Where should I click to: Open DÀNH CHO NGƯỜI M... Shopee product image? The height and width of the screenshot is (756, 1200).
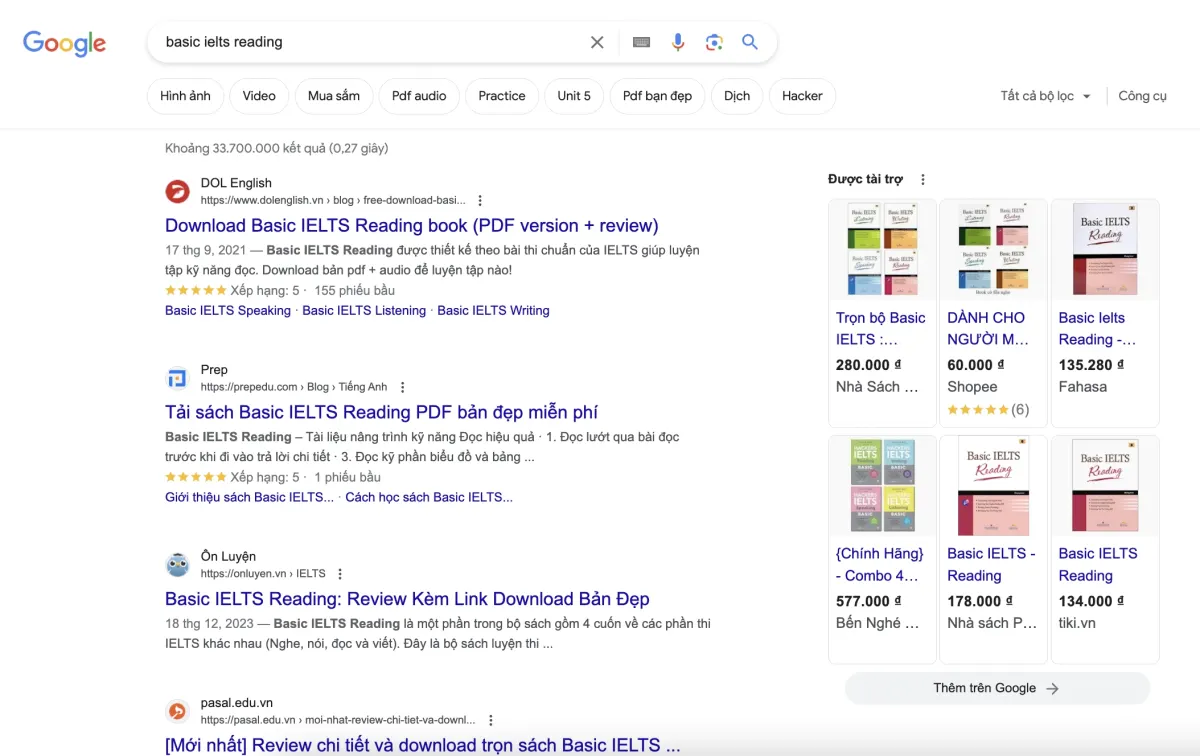click(993, 249)
